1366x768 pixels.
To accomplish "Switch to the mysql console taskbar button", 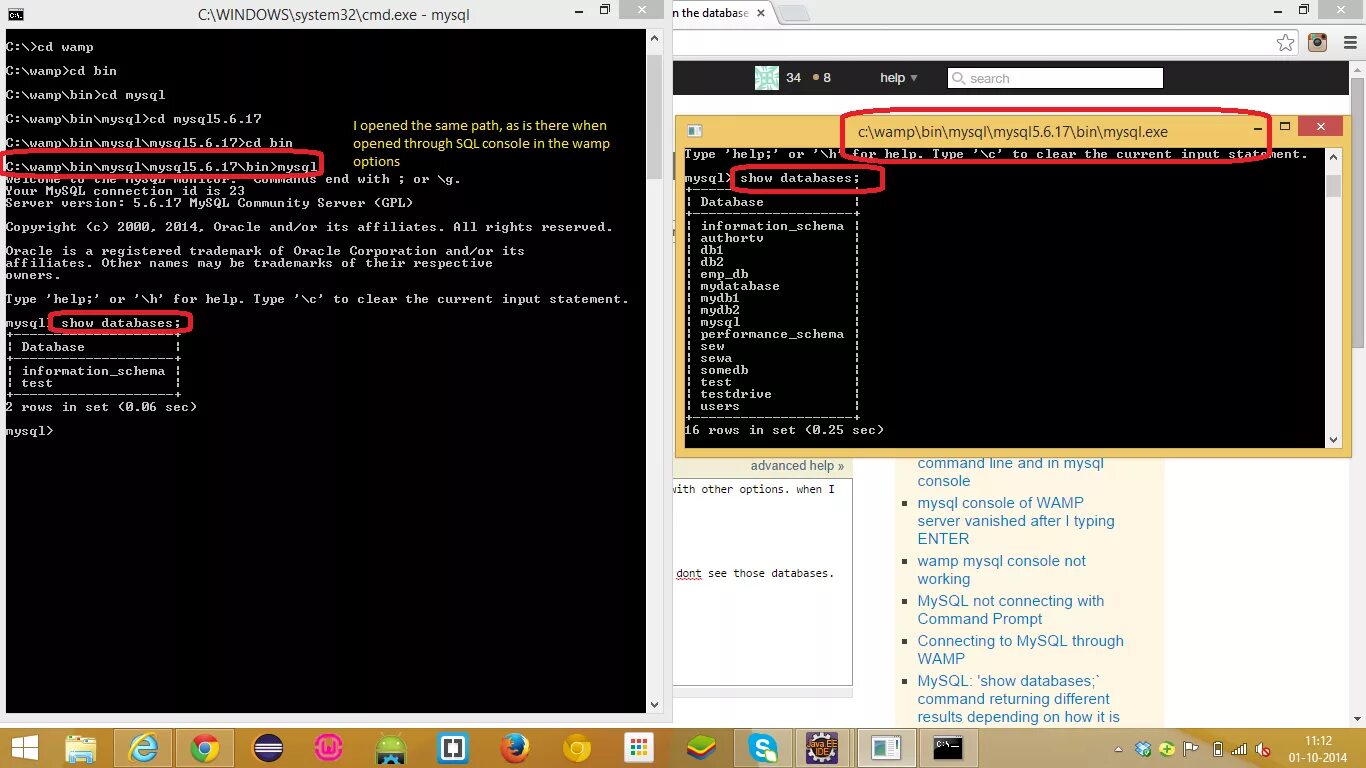I will (x=886, y=748).
